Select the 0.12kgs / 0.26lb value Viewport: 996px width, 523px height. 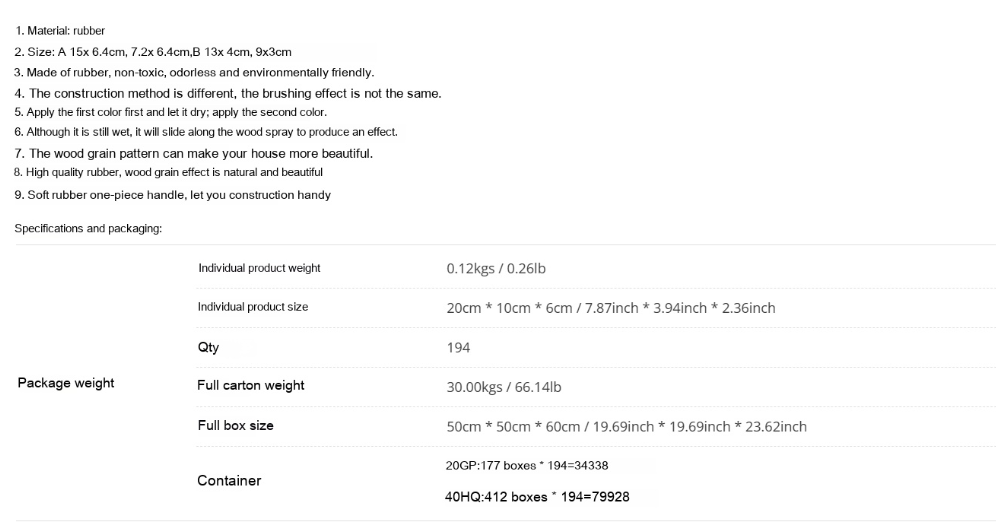click(496, 269)
